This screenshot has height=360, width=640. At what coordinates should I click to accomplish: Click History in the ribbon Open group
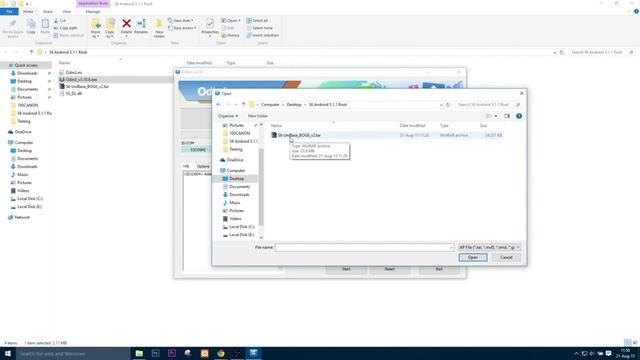(x=231, y=36)
